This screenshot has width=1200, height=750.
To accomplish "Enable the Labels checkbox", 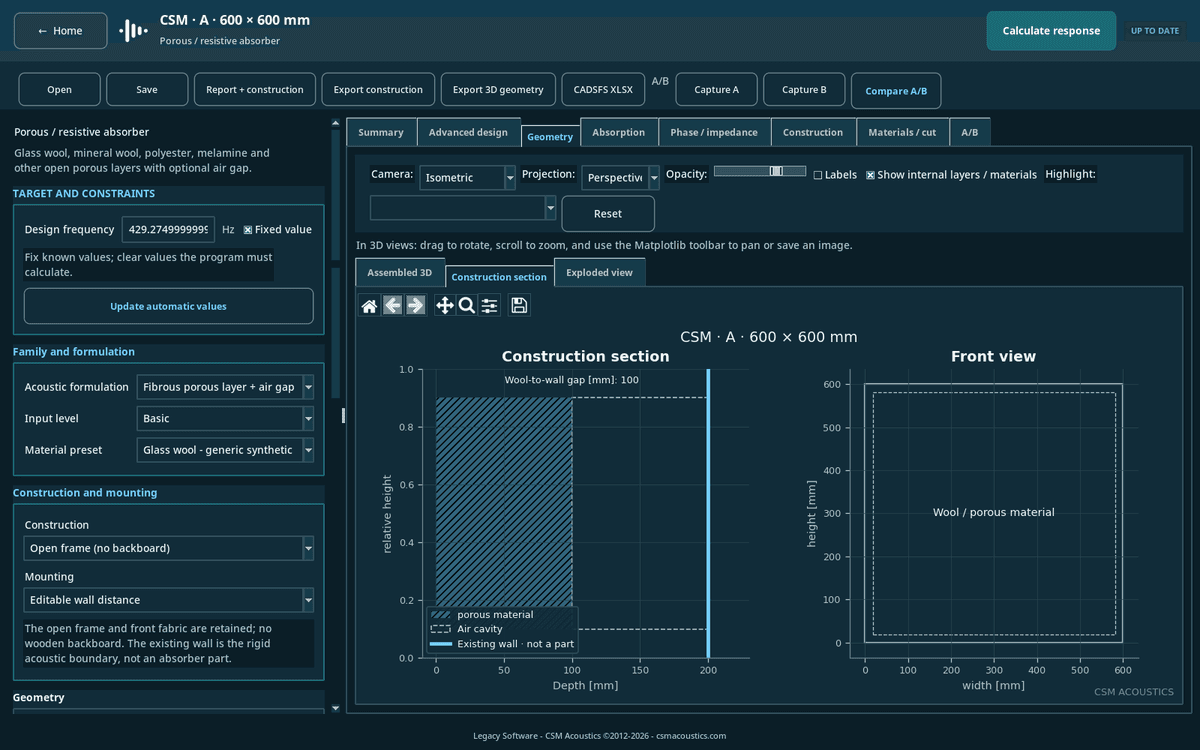I will [818, 175].
